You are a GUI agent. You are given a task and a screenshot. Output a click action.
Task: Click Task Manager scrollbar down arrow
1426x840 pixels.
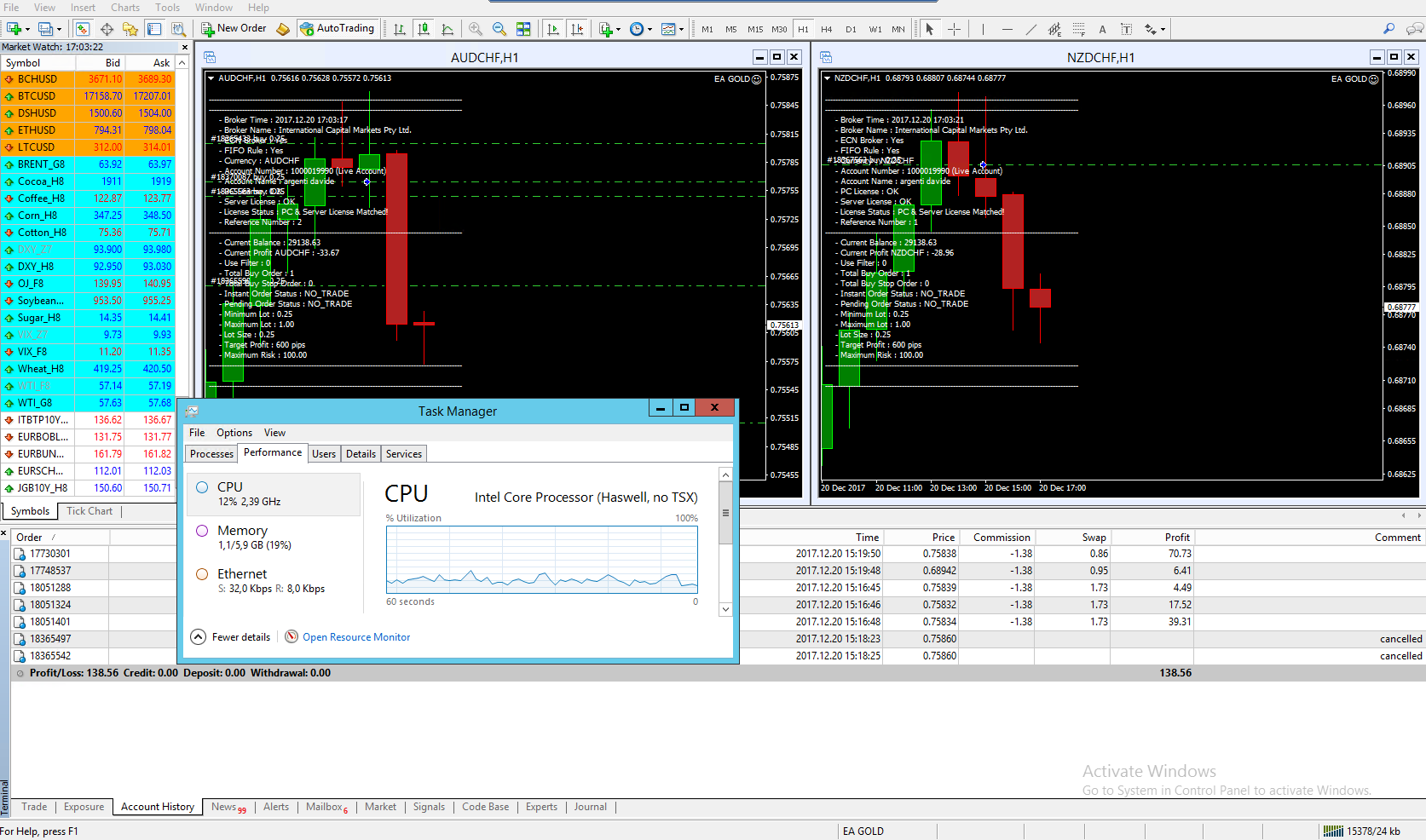click(x=726, y=609)
